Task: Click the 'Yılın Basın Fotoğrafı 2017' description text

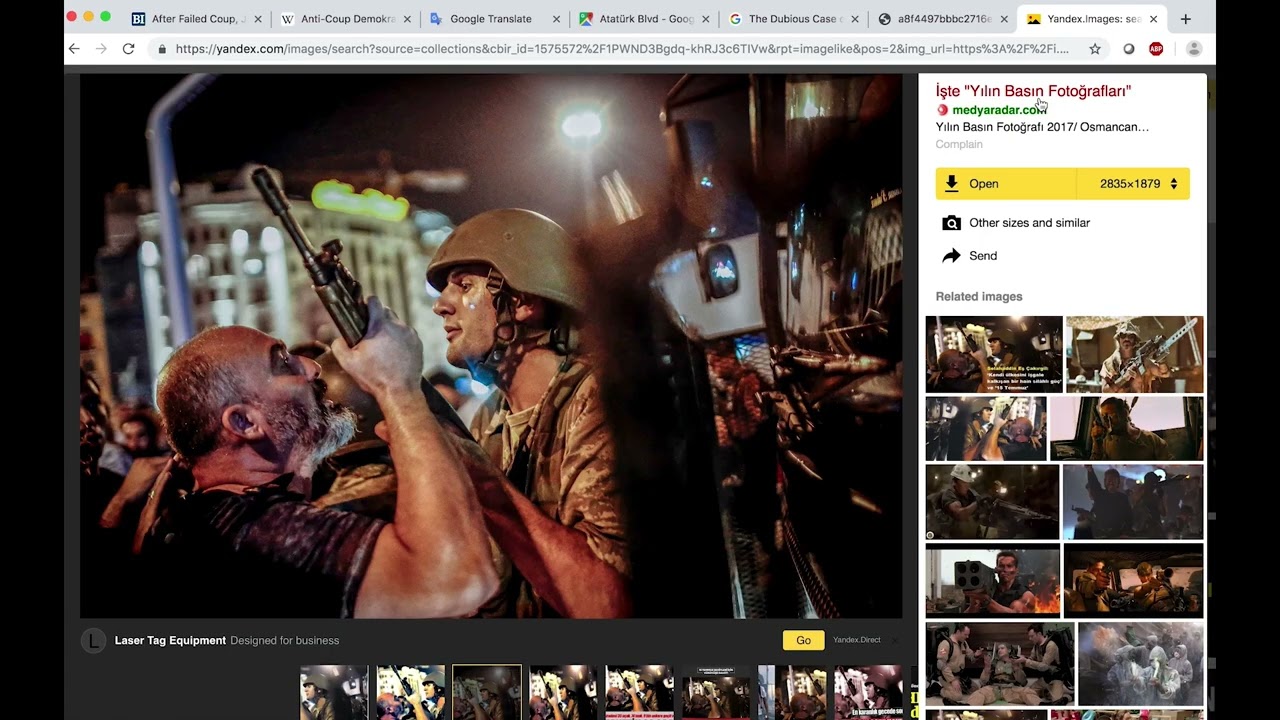Action: point(1042,127)
